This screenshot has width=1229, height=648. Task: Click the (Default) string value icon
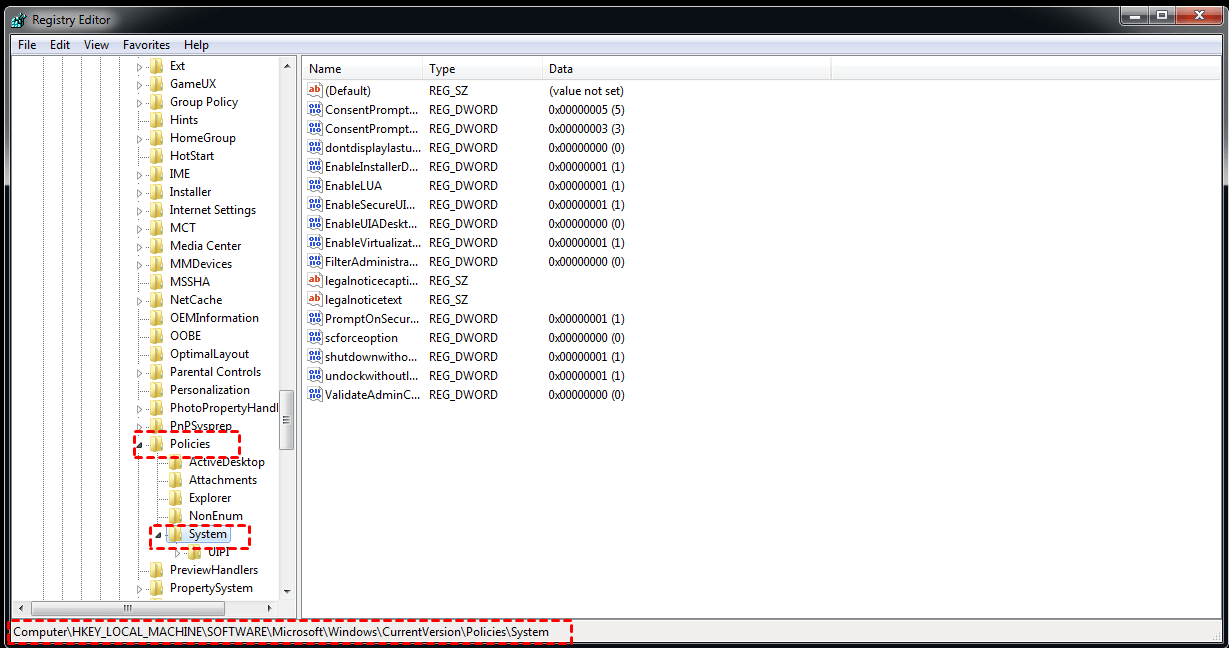[315, 91]
